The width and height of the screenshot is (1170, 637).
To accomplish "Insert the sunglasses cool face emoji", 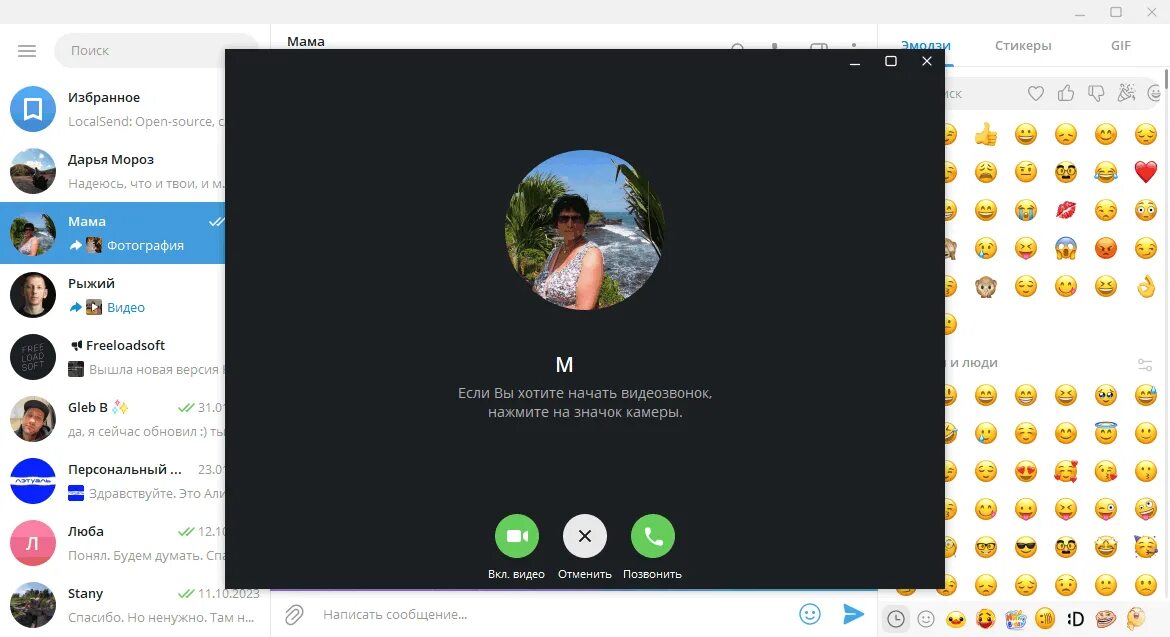I will [x=1026, y=547].
